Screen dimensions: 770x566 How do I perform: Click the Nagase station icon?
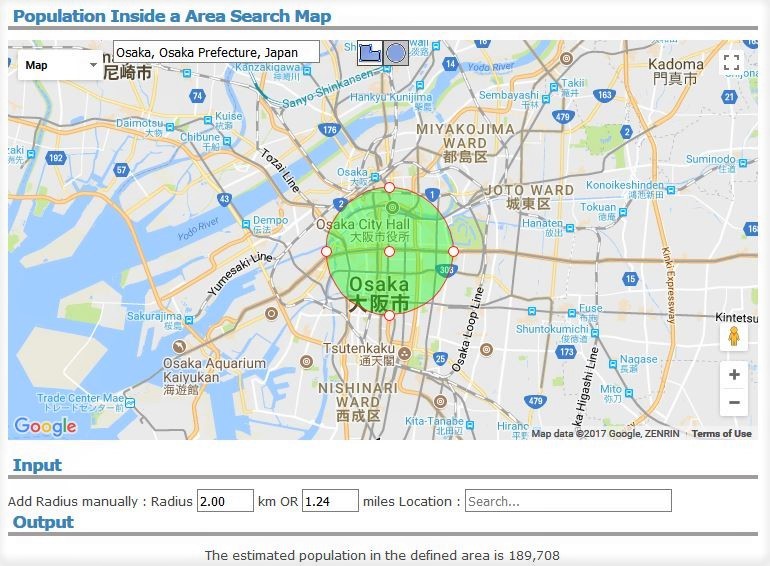tap(613, 364)
